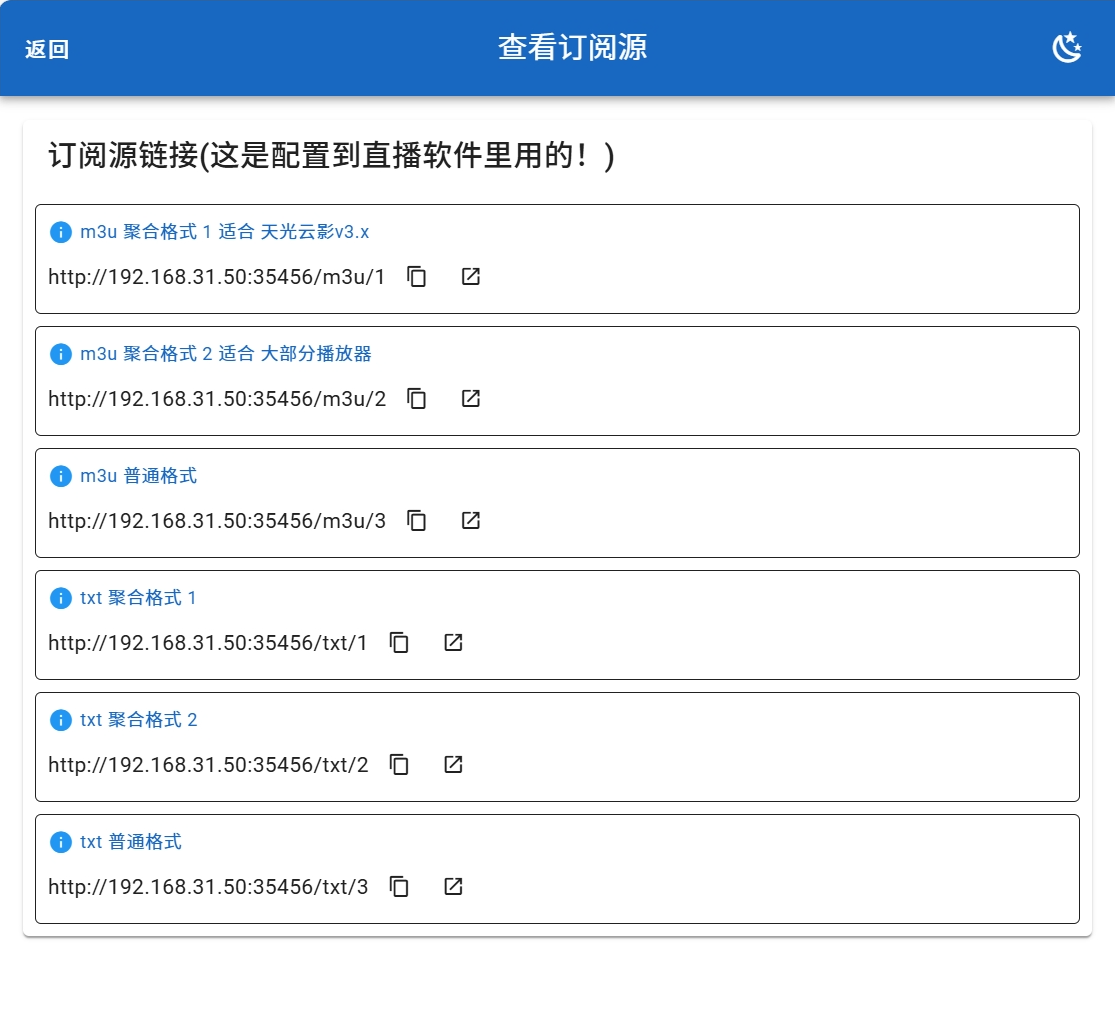Click info icon beside txt 普通格式
1115x1031 pixels.
60,842
